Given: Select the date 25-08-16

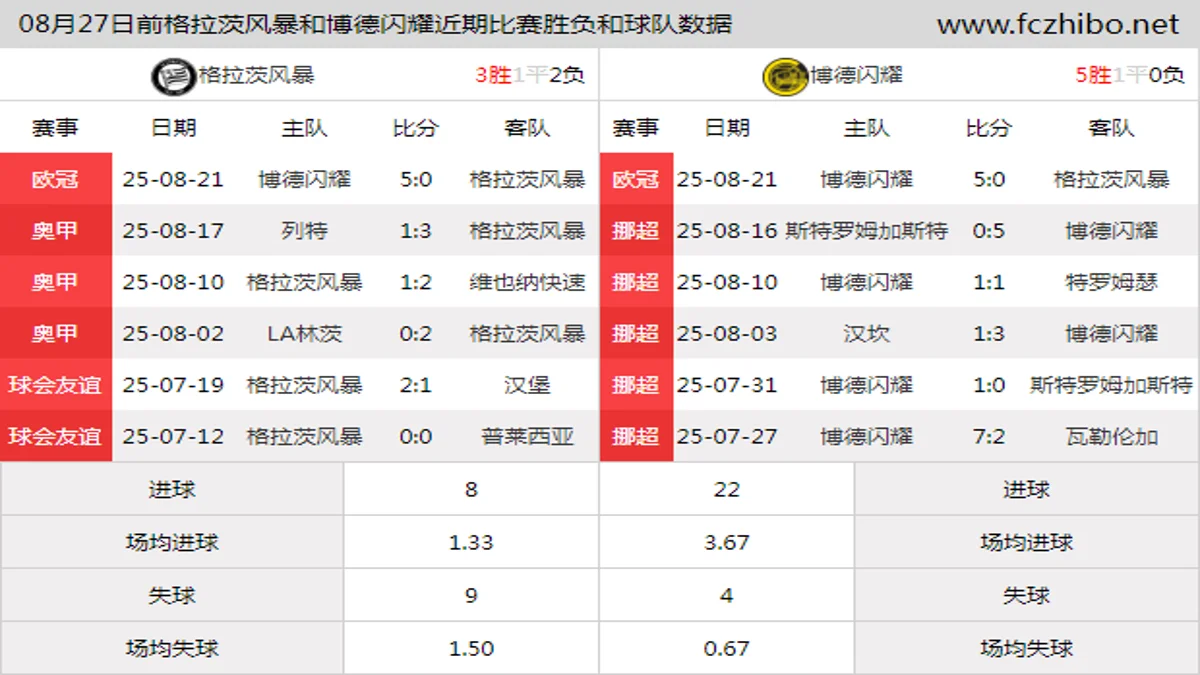Looking at the screenshot, I should [x=727, y=231].
